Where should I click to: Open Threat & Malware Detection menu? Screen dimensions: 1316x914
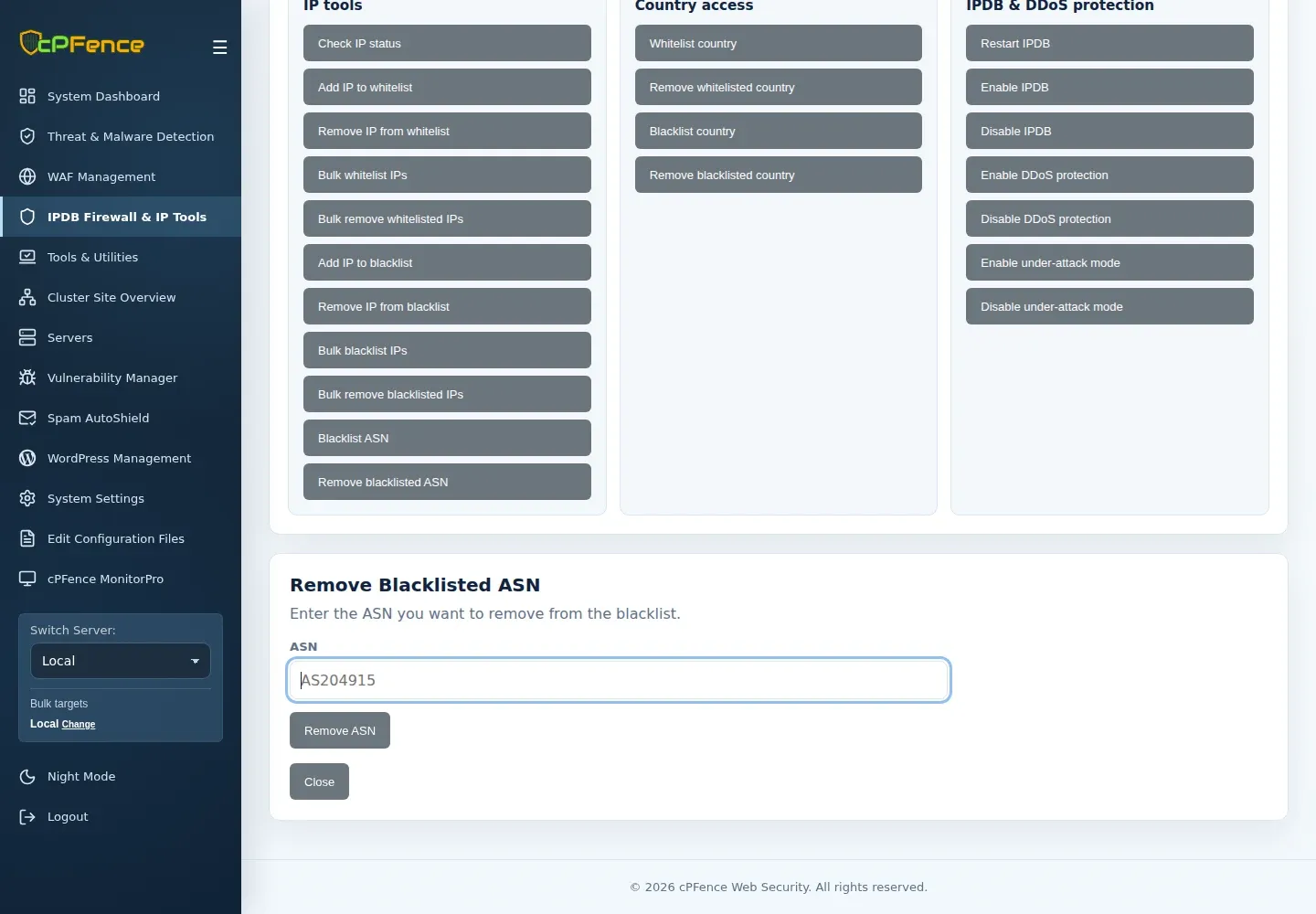(x=121, y=136)
